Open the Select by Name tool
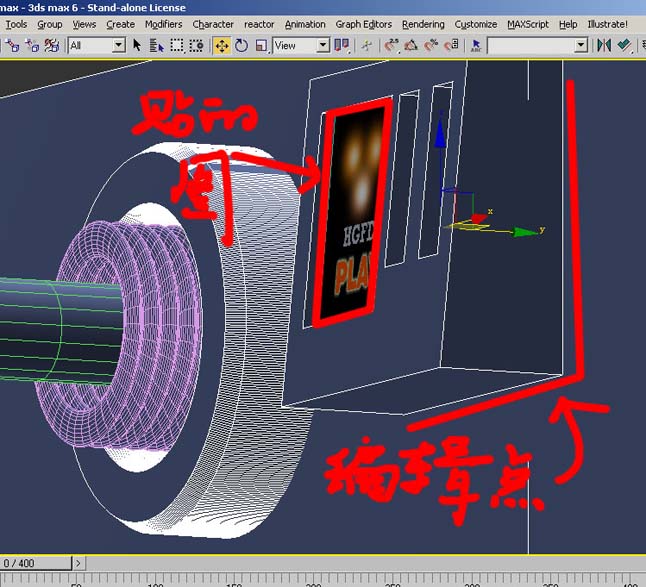This screenshot has width=646, height=587. tap(156, 45)
